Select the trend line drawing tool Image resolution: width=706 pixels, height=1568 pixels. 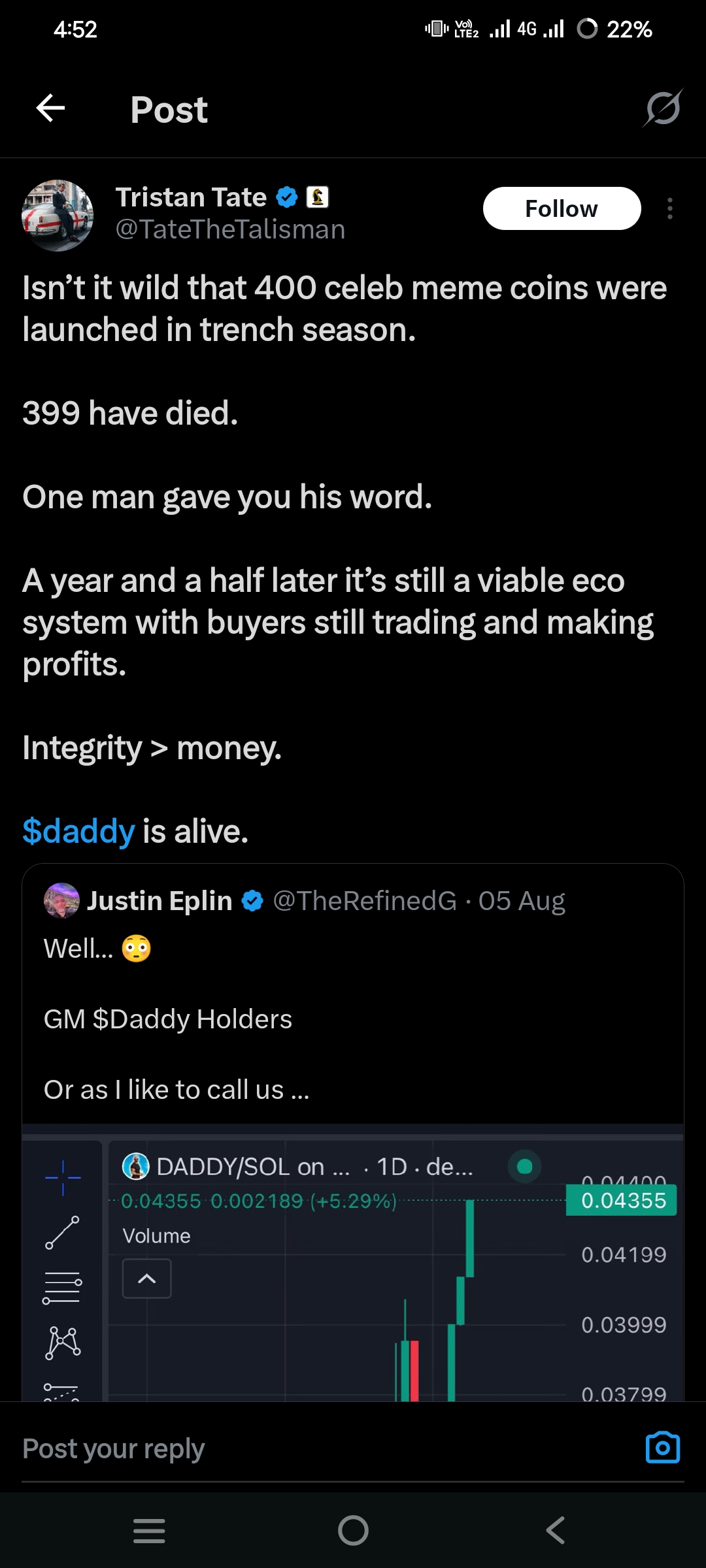pos(63,1233)
